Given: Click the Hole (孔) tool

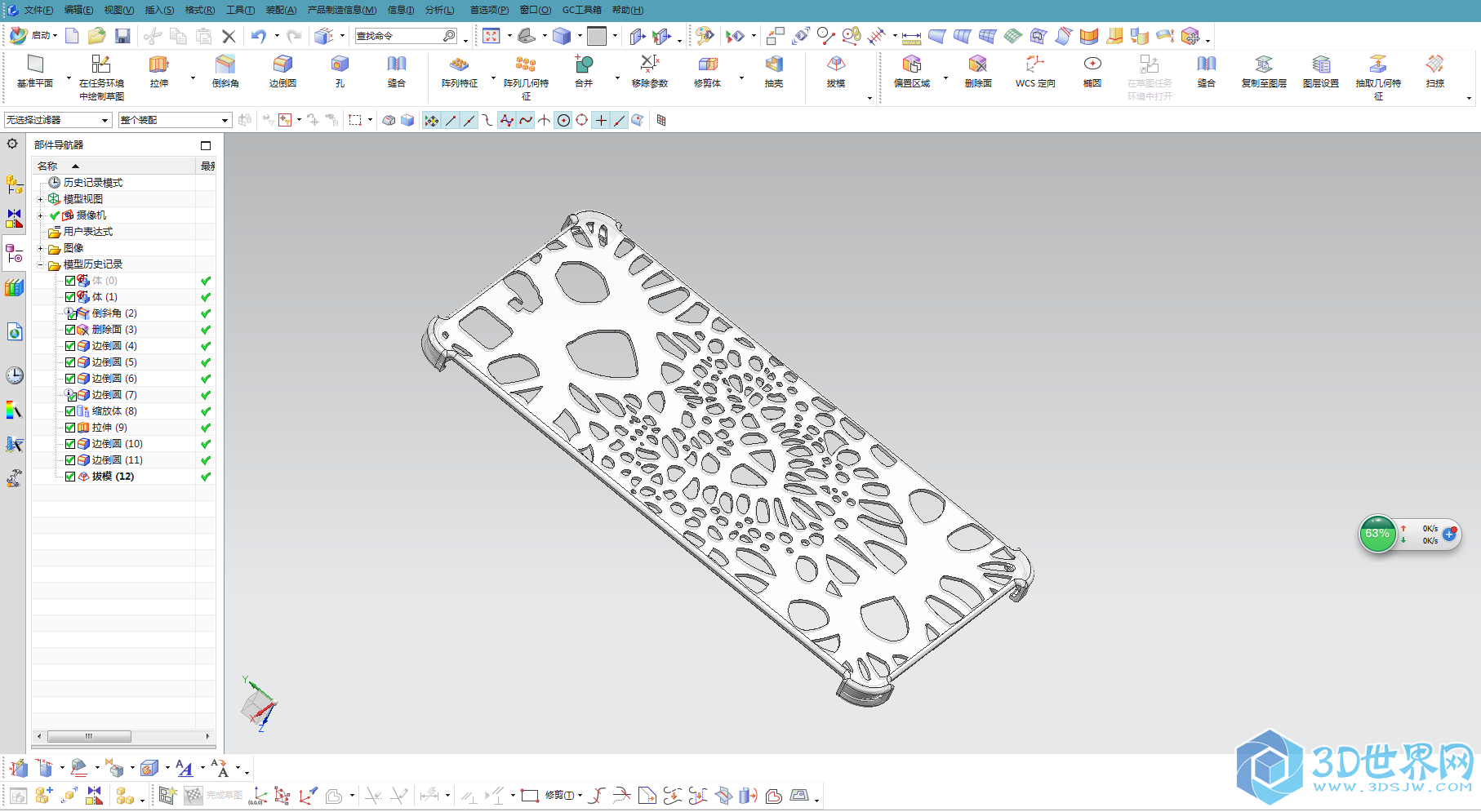Looking at the screenshot, I should [x=340, y=71].
